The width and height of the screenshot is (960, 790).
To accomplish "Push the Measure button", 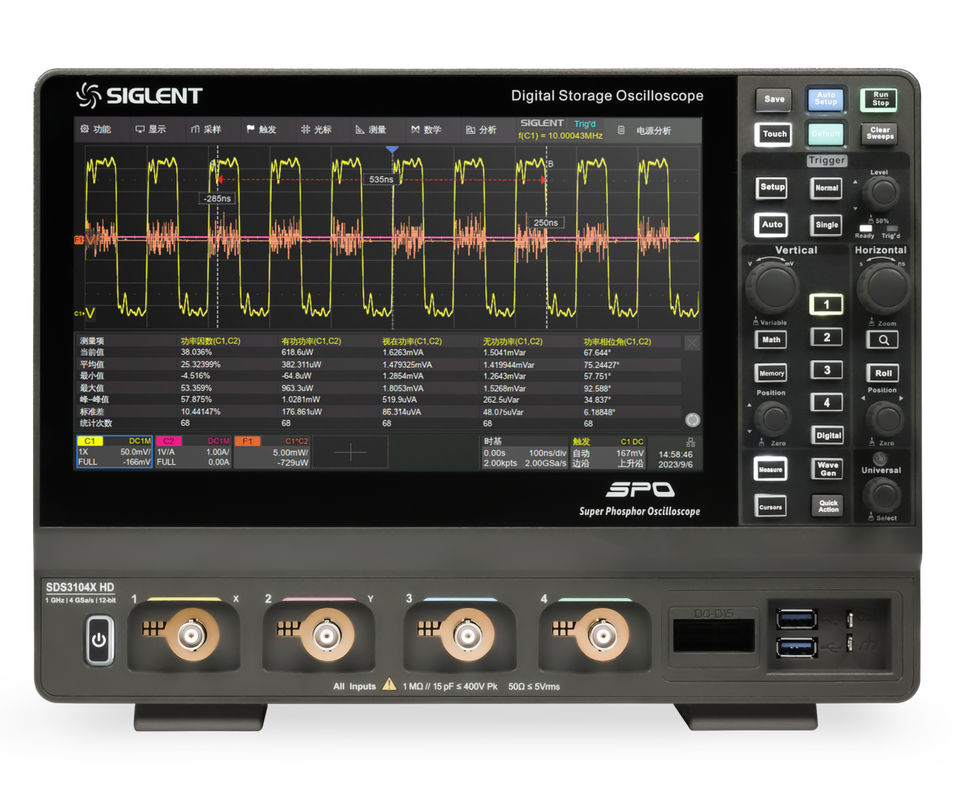I will [770, 470].
